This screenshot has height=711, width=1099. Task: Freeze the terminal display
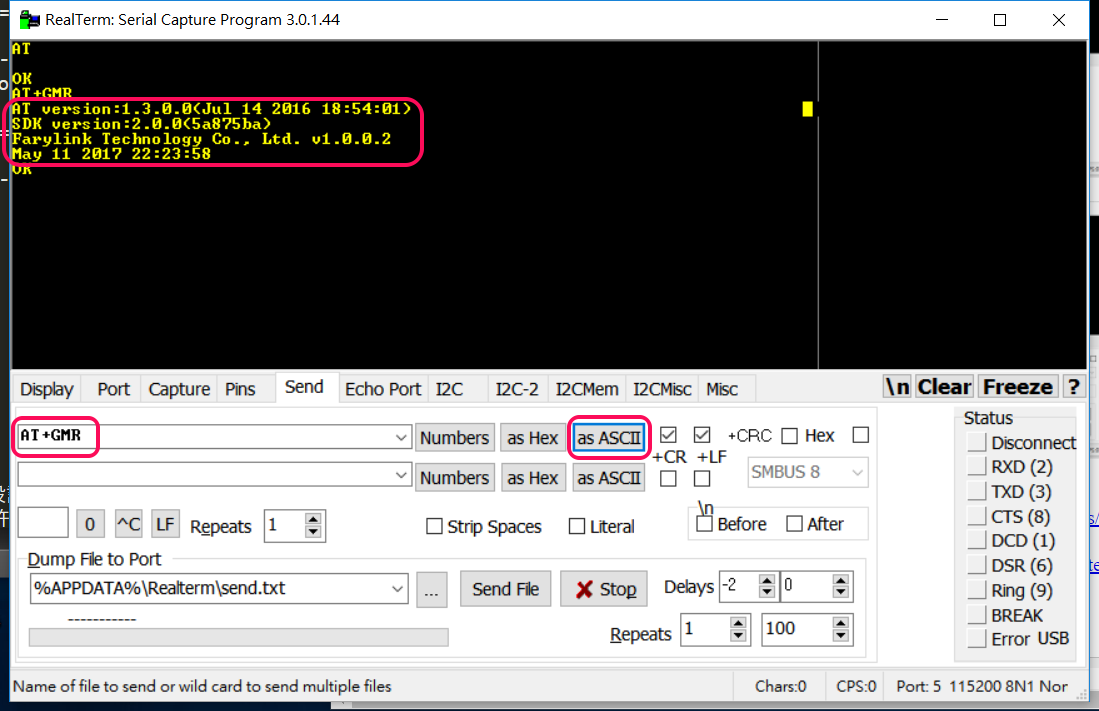click(x=1017, y=386)
